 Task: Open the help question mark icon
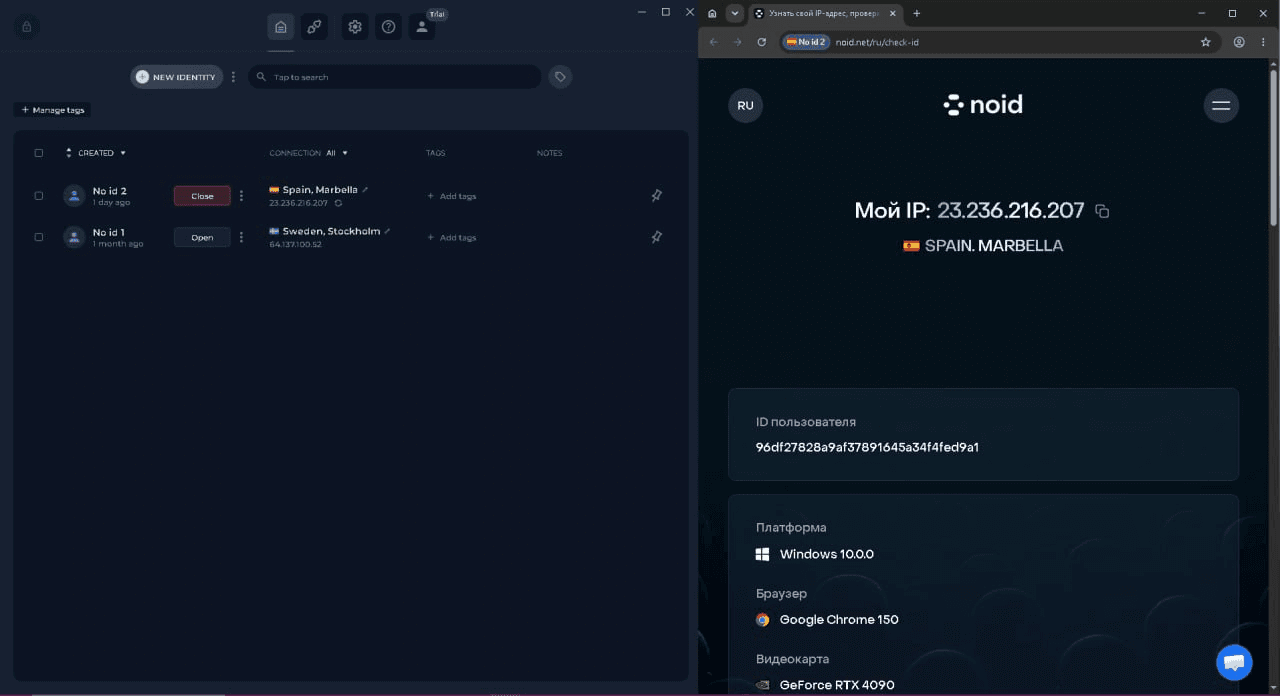click(x=389, y=27)
